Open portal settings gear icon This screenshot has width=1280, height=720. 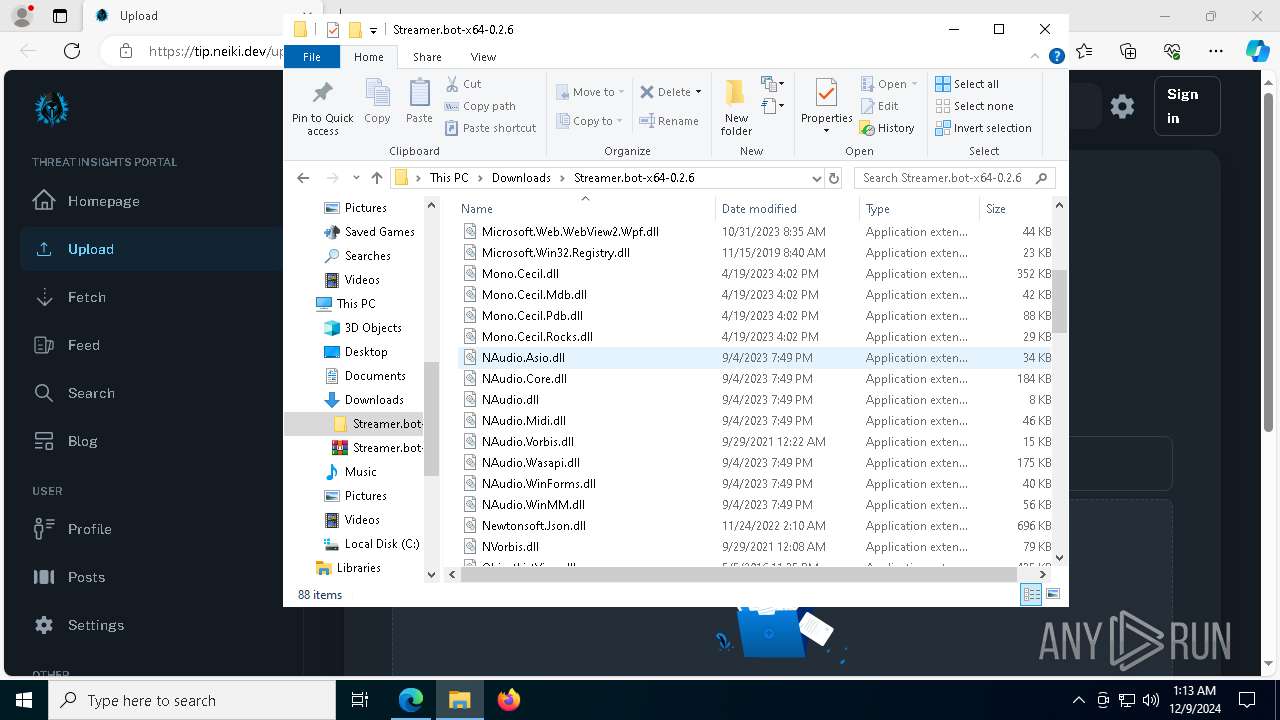[x=1122, y=106]
